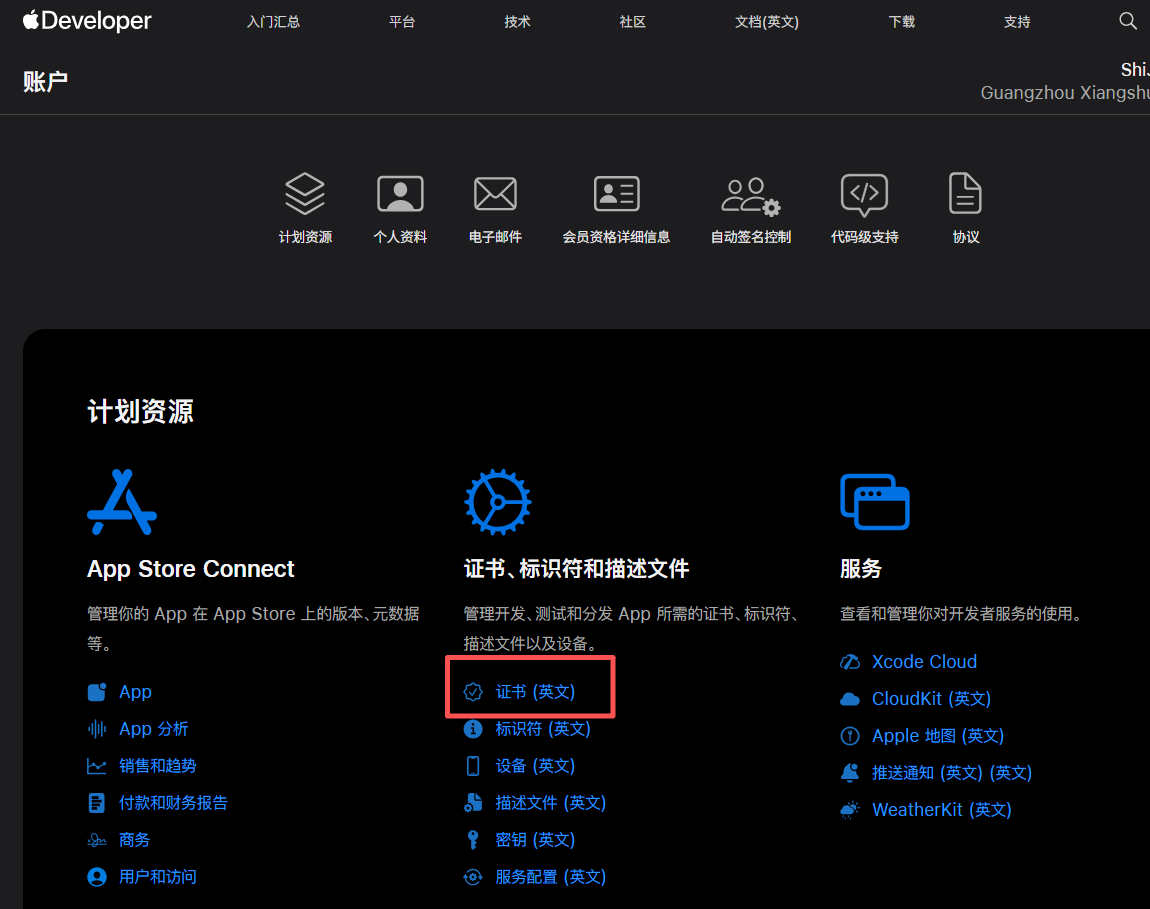The height and width of the screenshot is (909, 1150).
Task: Open the 入门汇总 nav menu
Action: click(x=274, y=22)
